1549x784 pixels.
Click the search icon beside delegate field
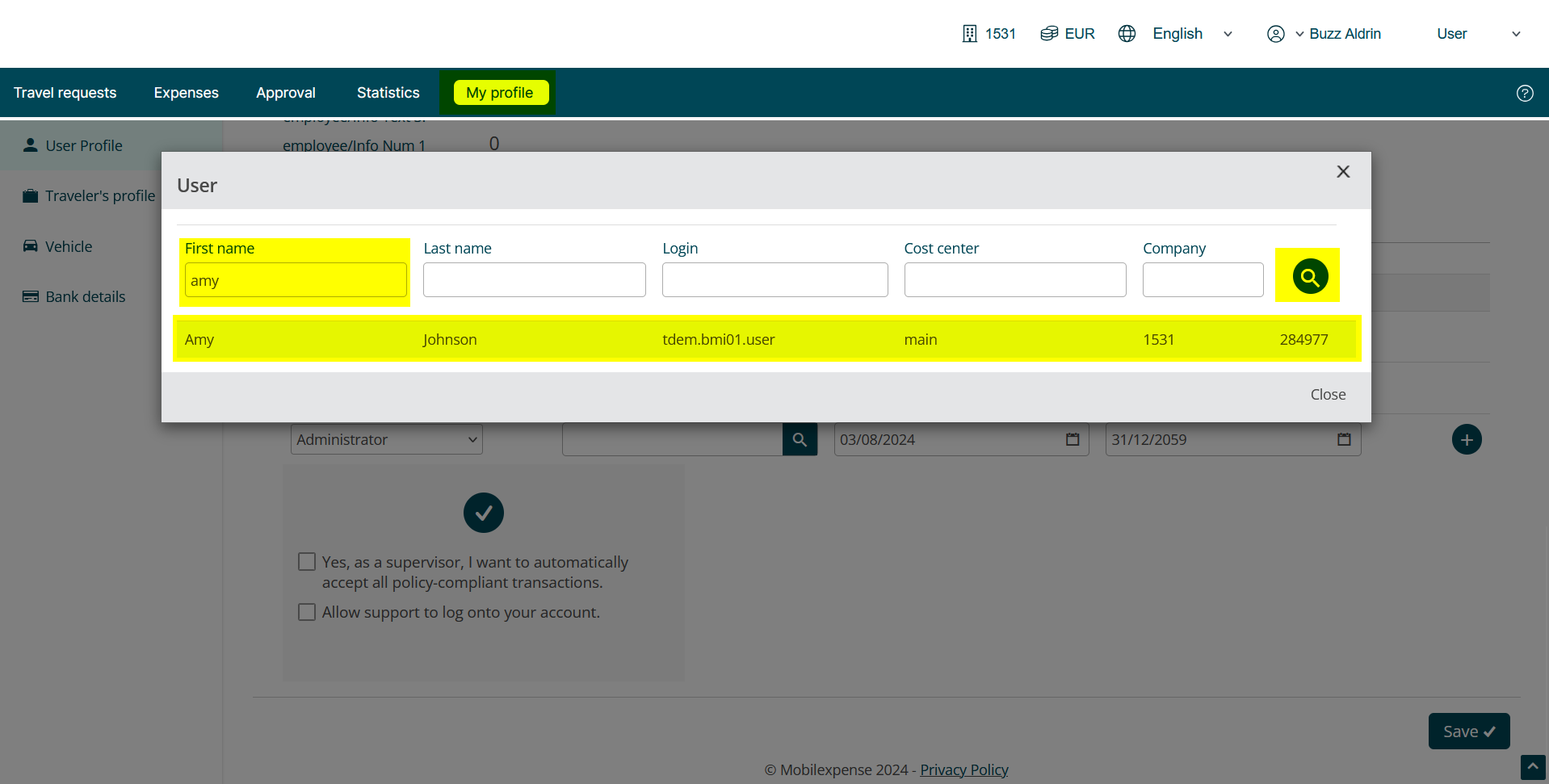[800, 439]
